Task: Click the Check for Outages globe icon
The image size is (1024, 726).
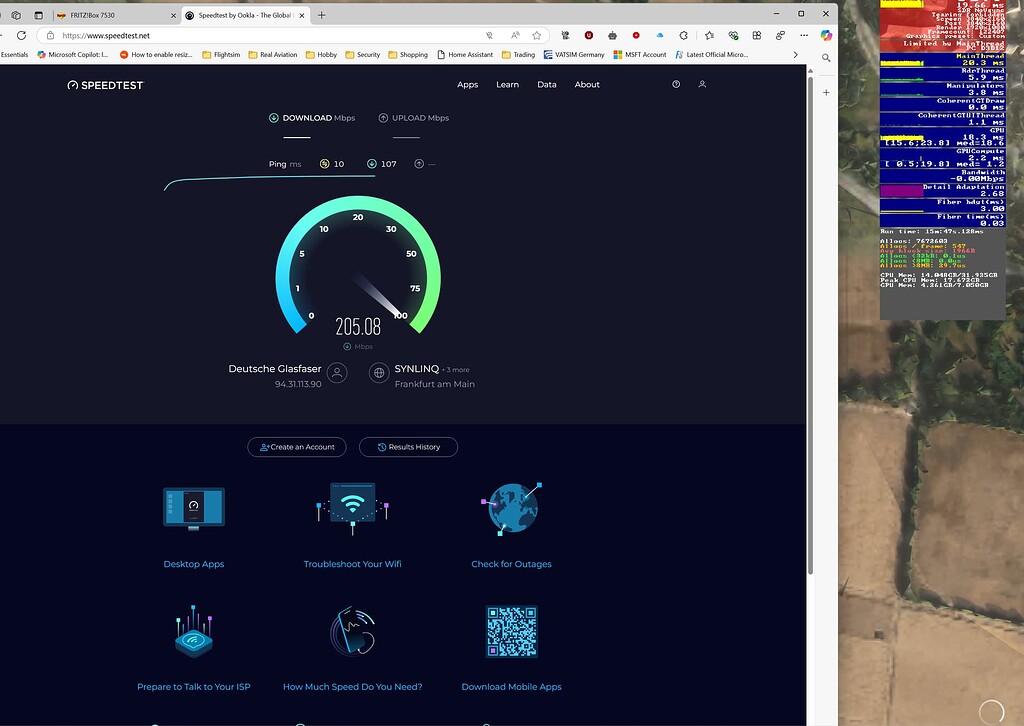Action: [x=511, y=508]
